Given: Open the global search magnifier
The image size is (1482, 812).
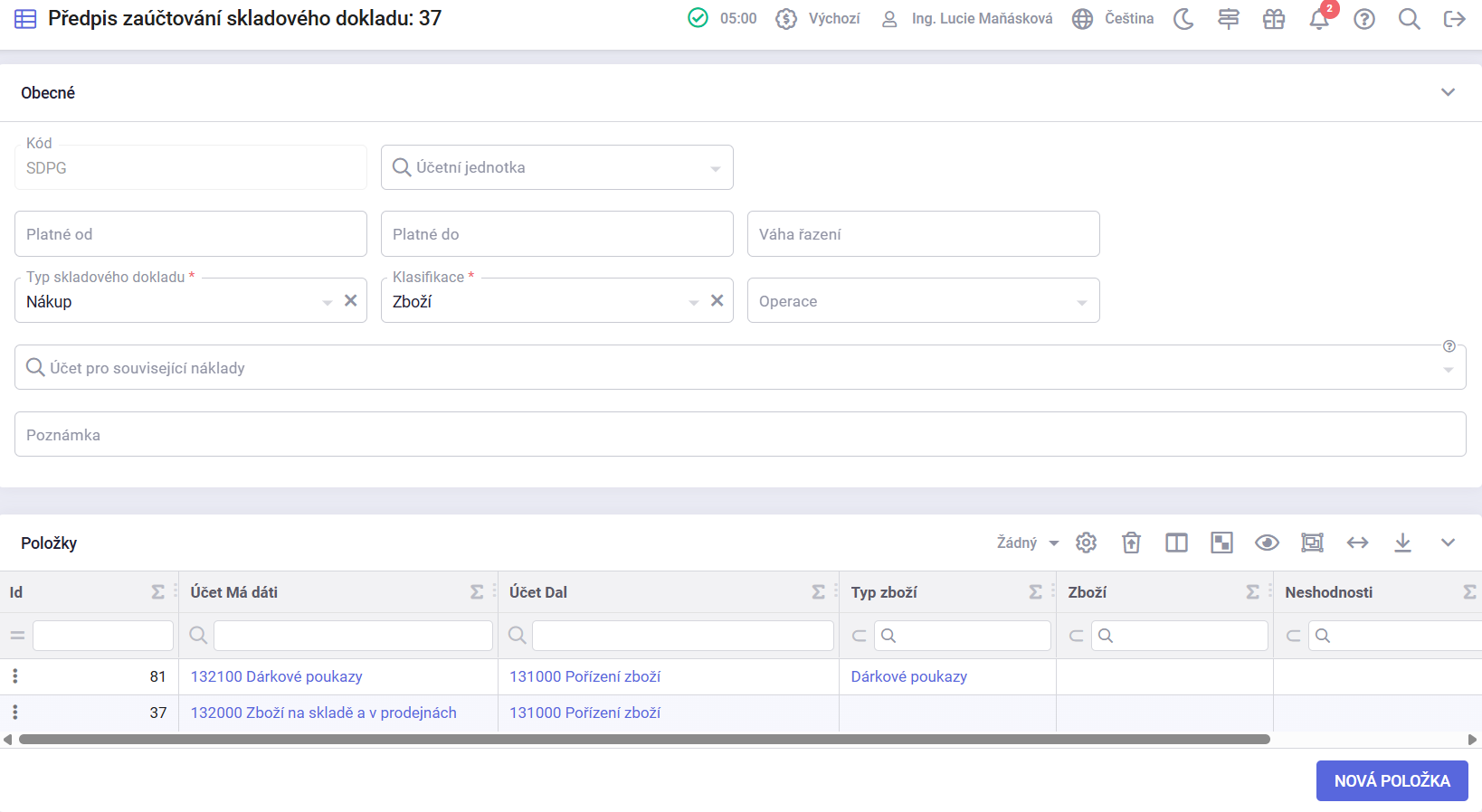Looking at the screenshot, I should [x=1409, y=19].
